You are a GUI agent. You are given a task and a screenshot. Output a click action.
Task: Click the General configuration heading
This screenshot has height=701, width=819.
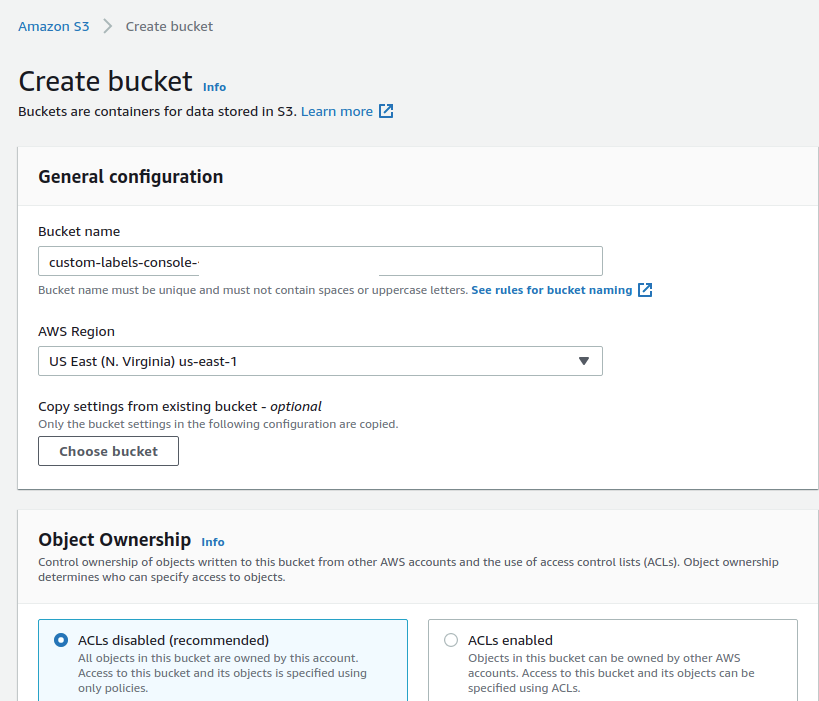click(131, 177)
